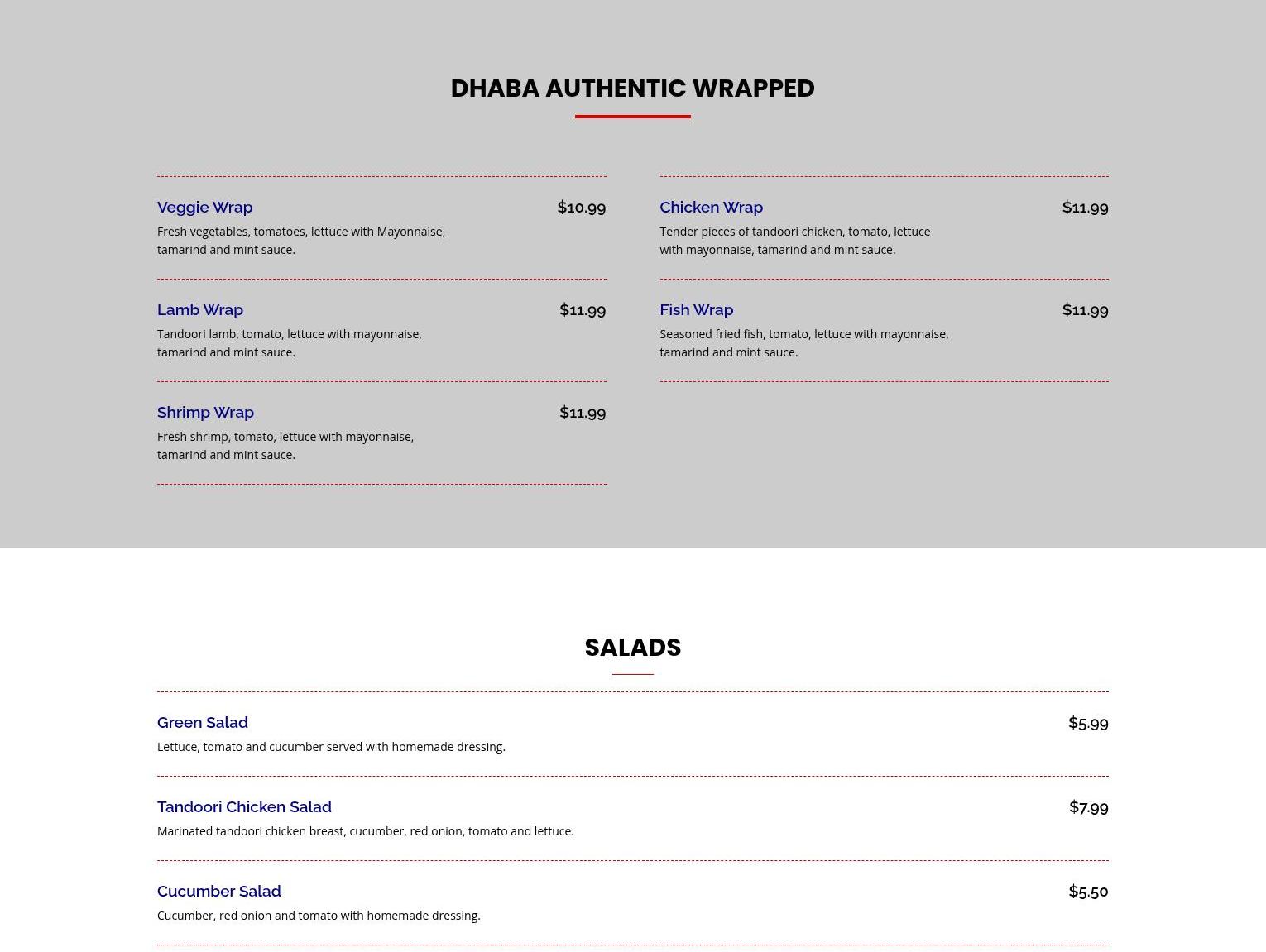1266x952 pixels.
Task: Select the "Cucumber Salad" item name
Action: pos(219,892)
